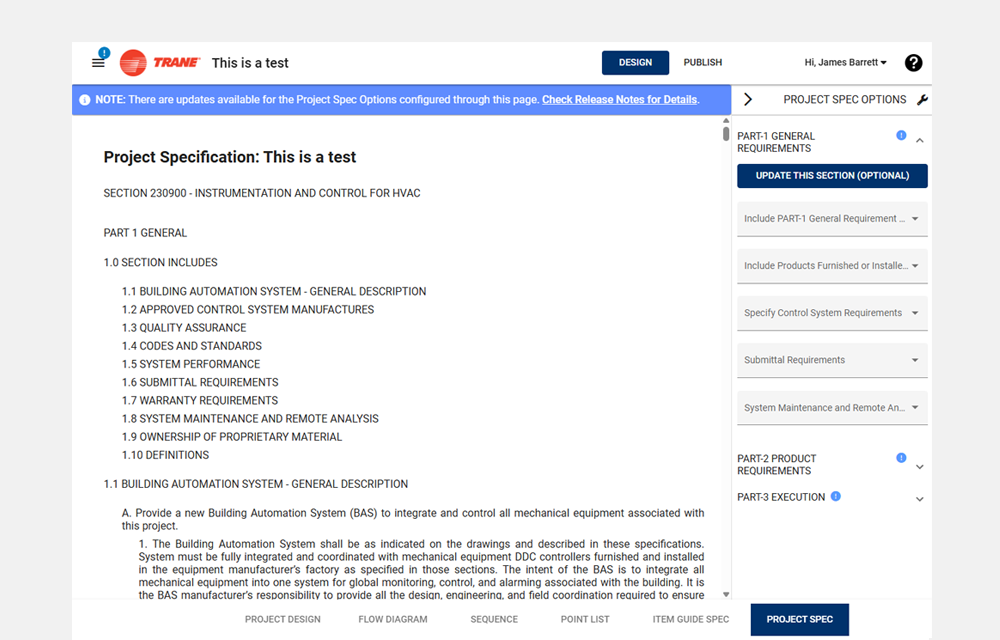Image resolution: width=1000 pixels, height=640 pixels.
Task: Open the FLOW DIAGRAM tab
Action: (393, 619)
